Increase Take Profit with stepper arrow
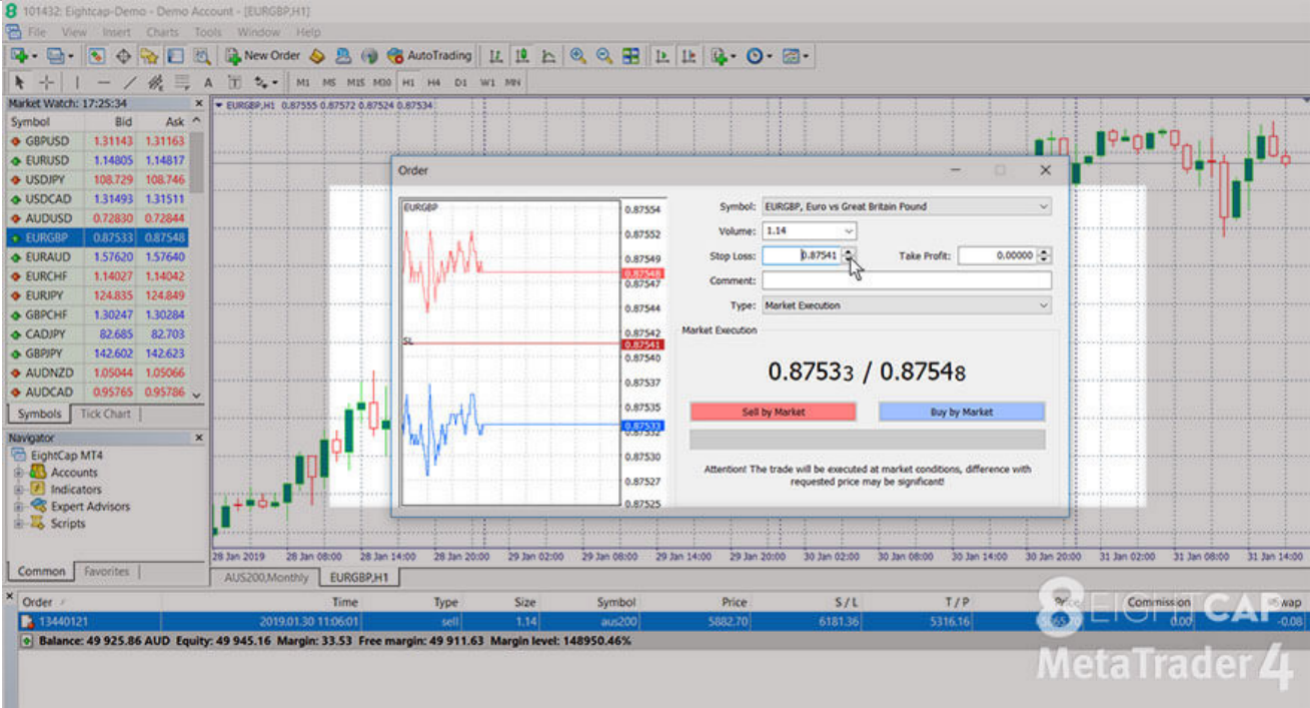 tap(1045, 252)
